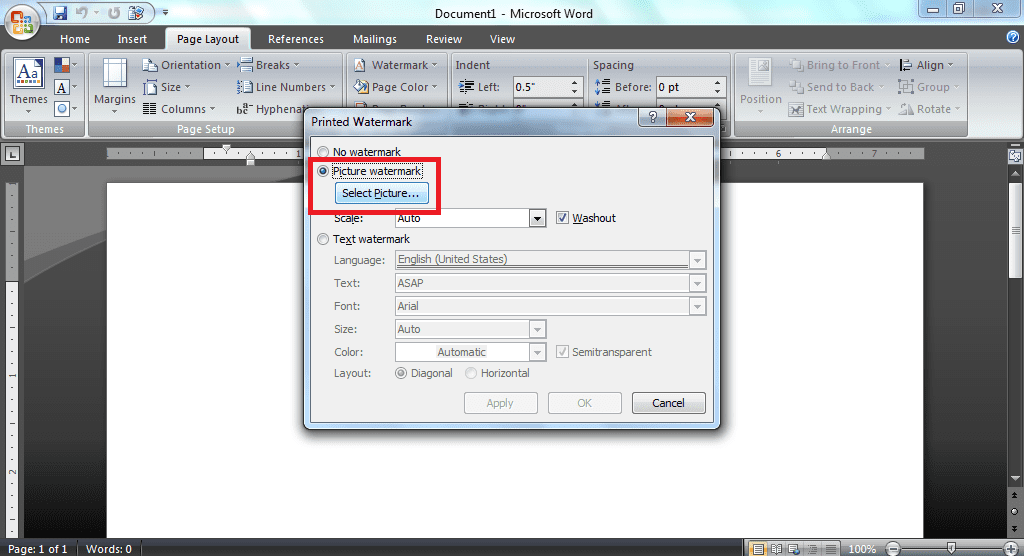Switch to Print Layout view
This screenshot has width=1024, height=556.
click(x=758, y=549)
